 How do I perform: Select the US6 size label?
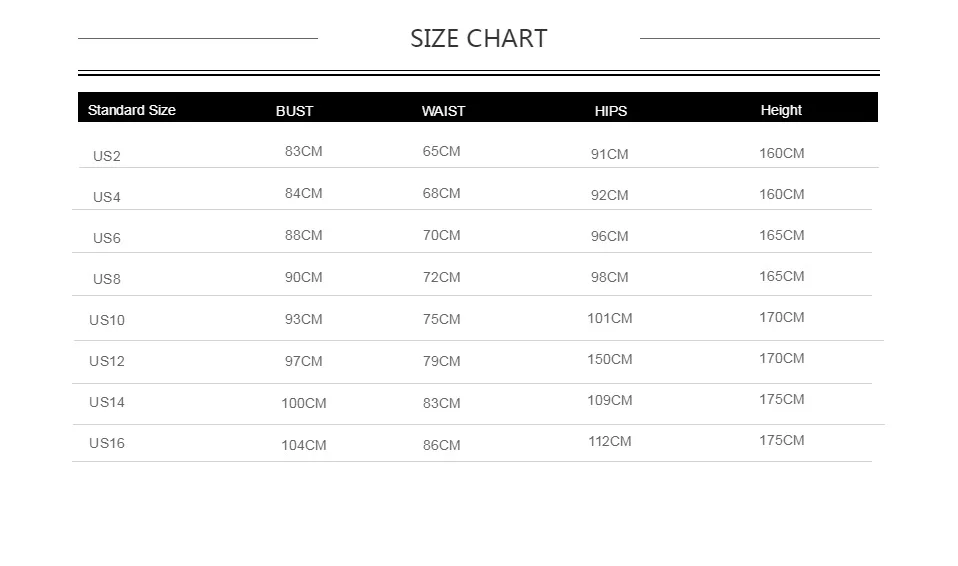[x=106, y=238]
